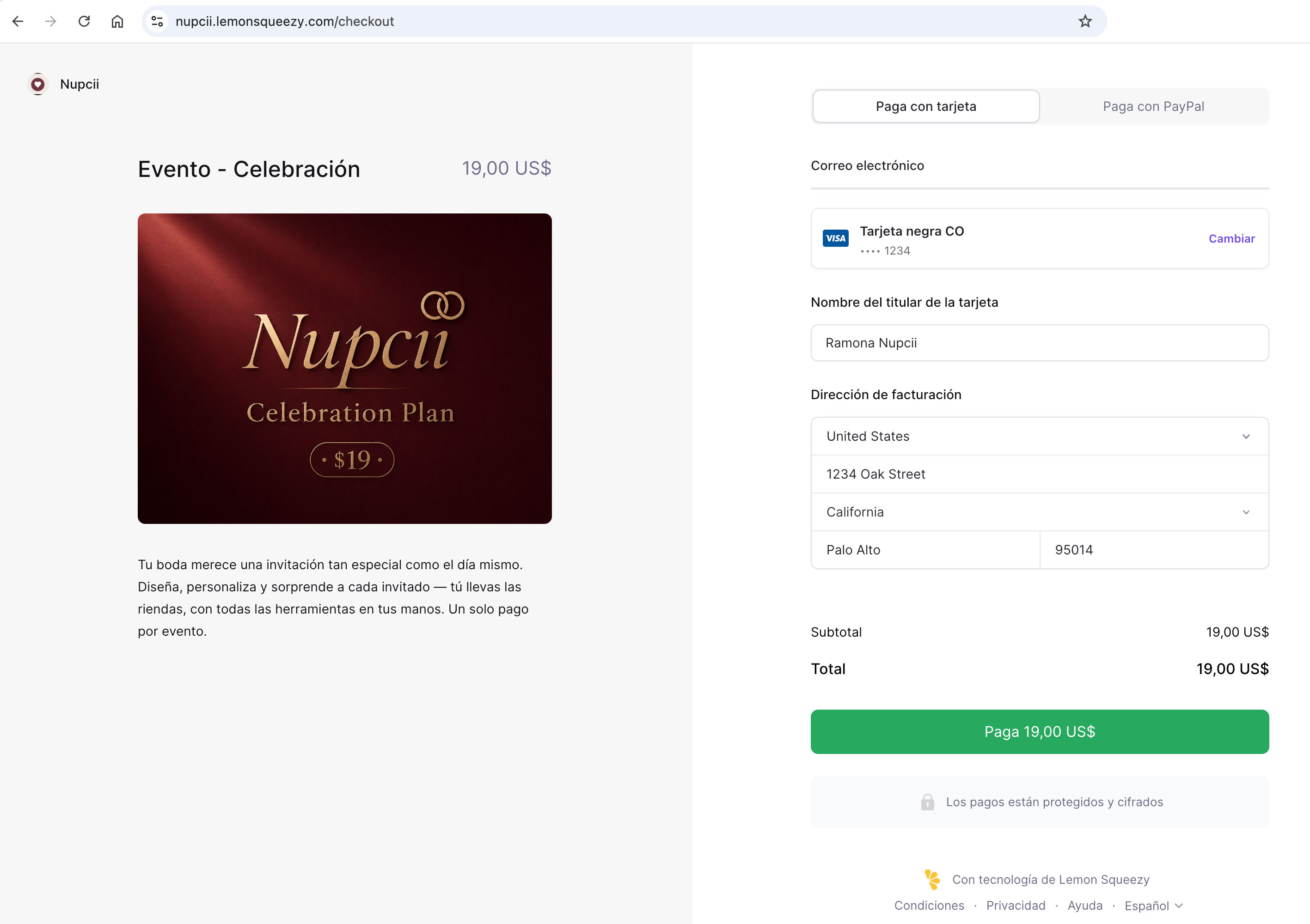Click the 1234 Oak Street address field

tap(1040, 474)
